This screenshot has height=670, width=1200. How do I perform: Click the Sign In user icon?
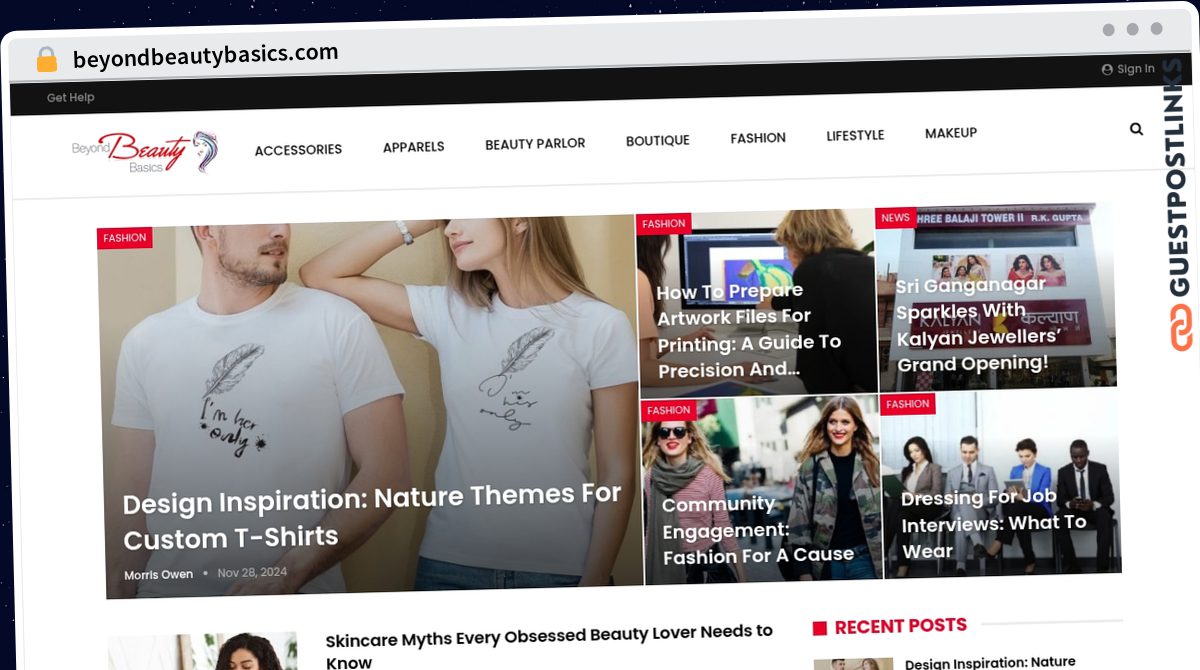point(1107,70)
